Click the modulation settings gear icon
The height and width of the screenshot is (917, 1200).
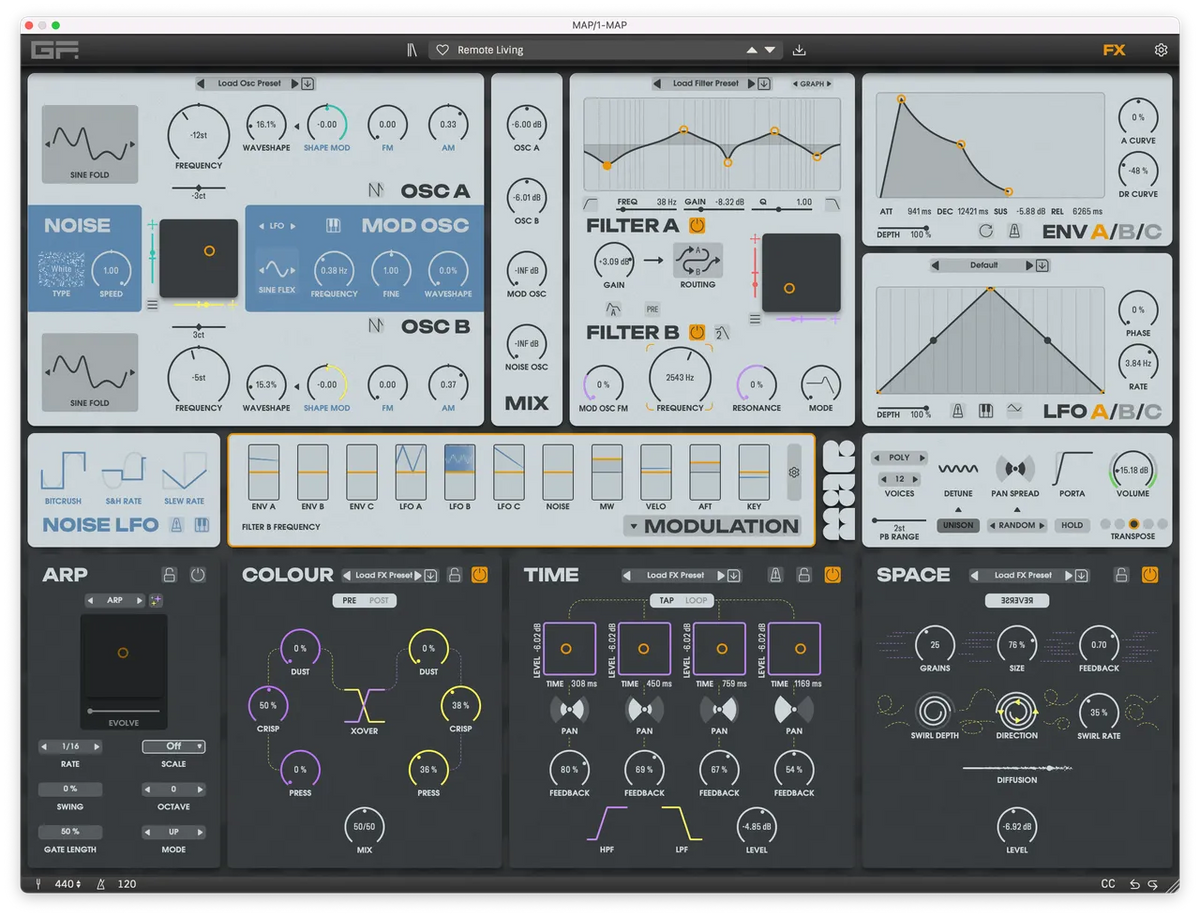[794, 472]
